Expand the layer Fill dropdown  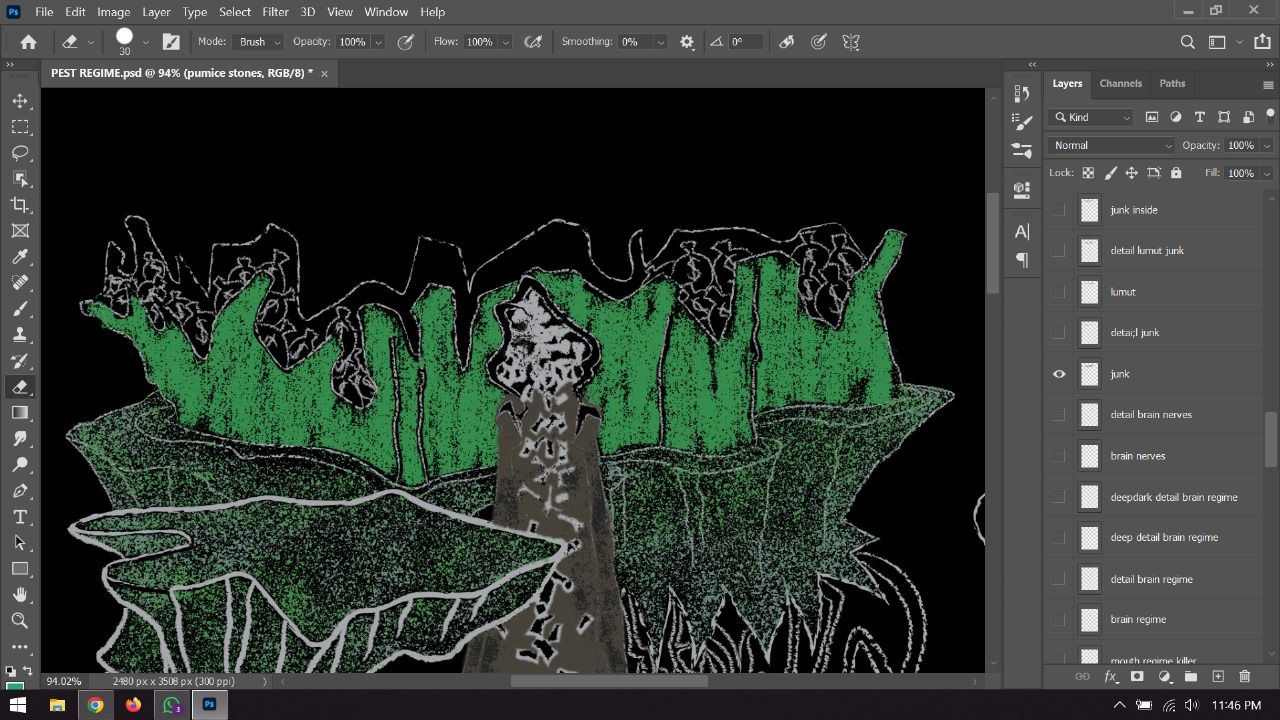pyautogui.click(x=1267, y=173)
